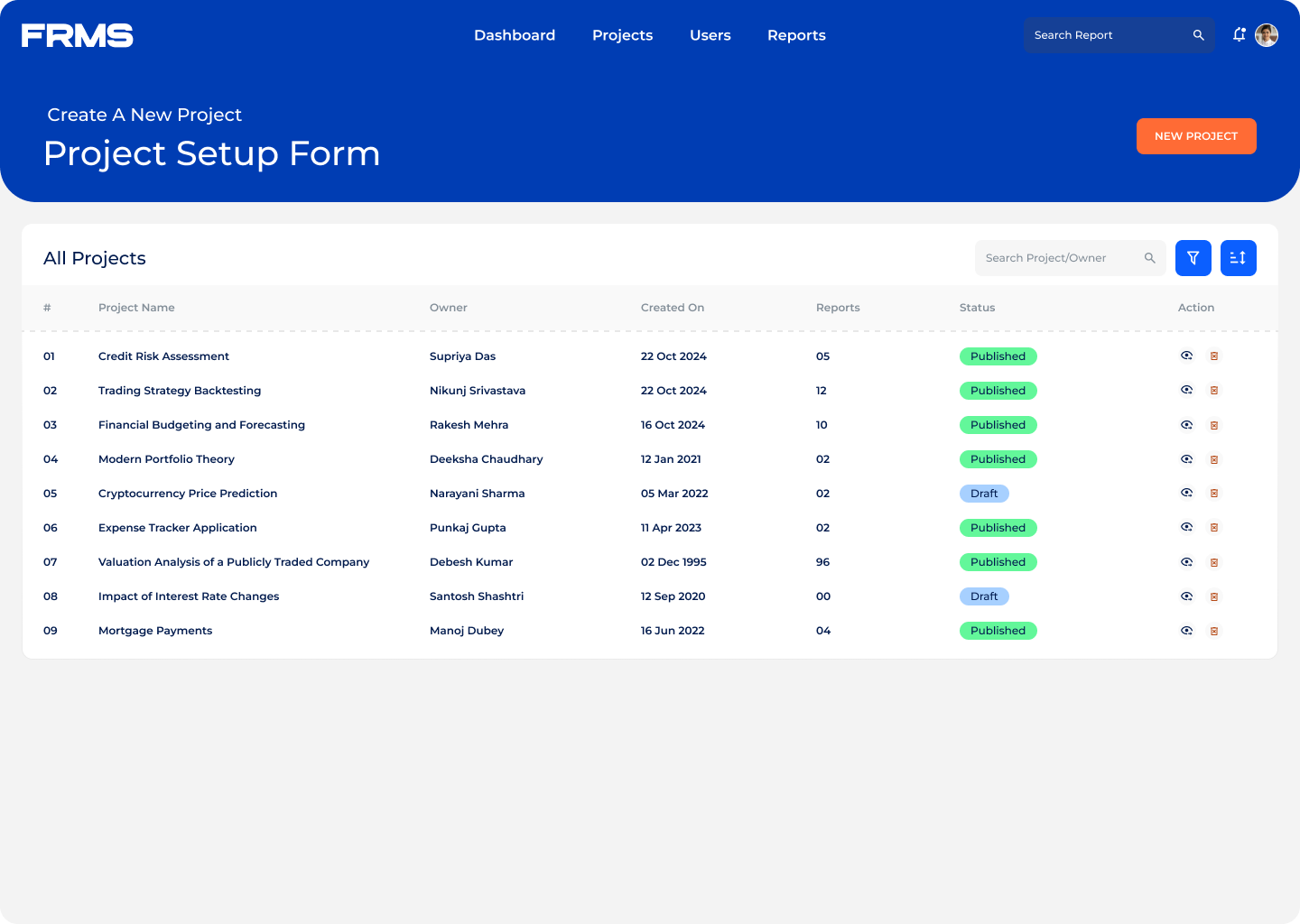Click magnifier icon in Search Report box

[x=1198, y=35]
